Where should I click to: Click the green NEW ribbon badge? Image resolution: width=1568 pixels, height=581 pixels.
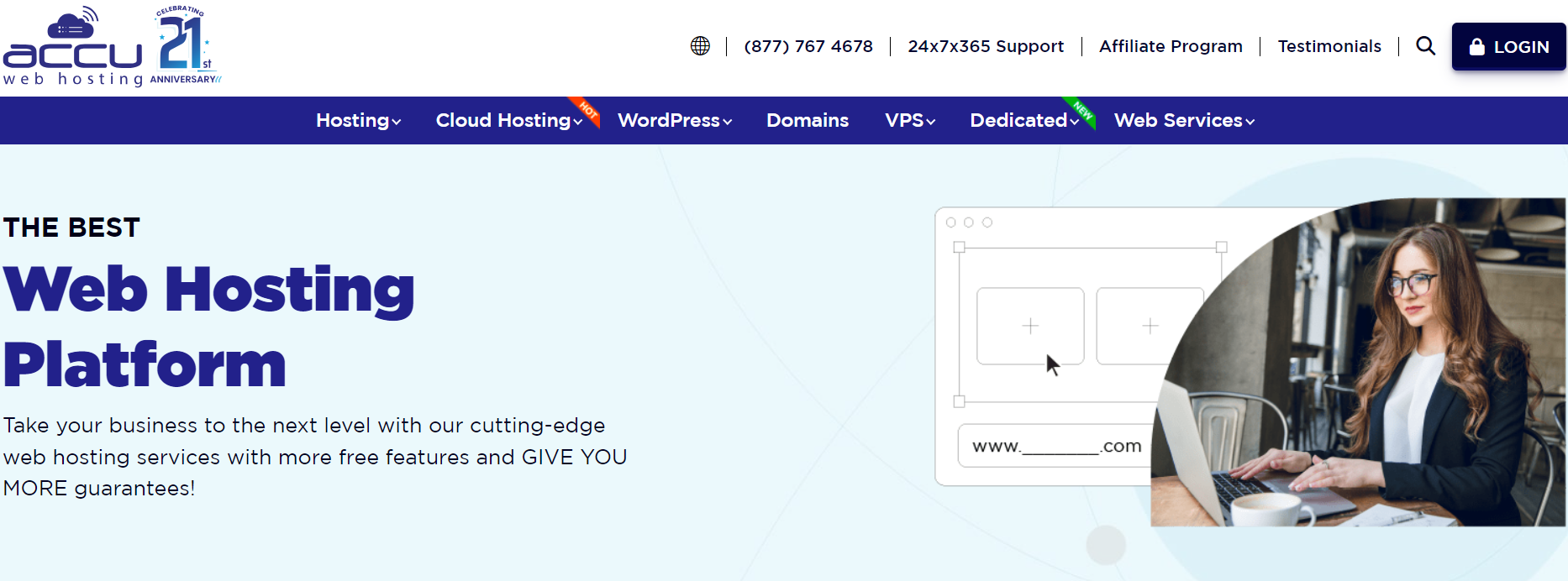[1082, 111]
